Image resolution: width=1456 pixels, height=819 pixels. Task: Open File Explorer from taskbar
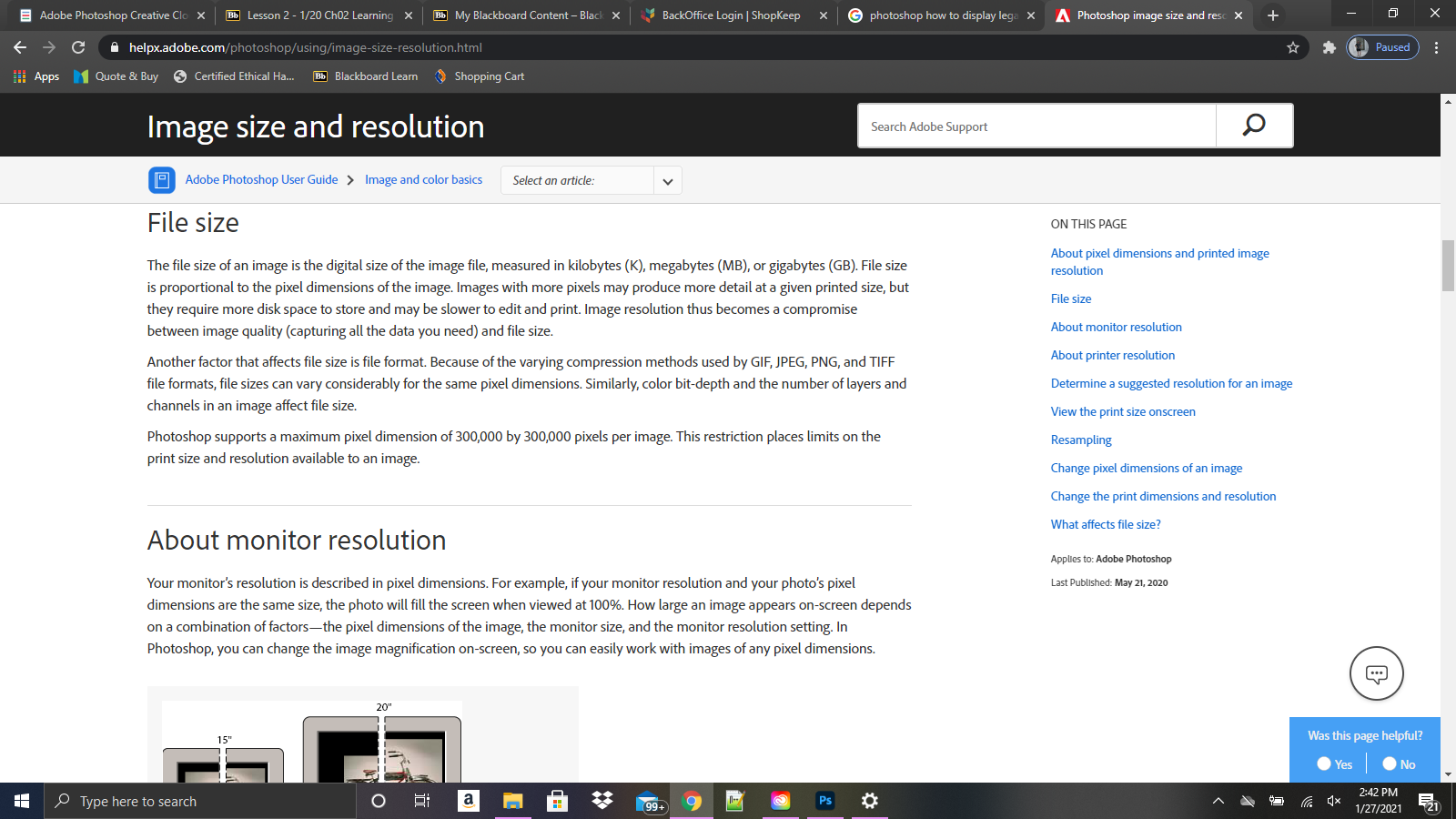click(512, 801)
